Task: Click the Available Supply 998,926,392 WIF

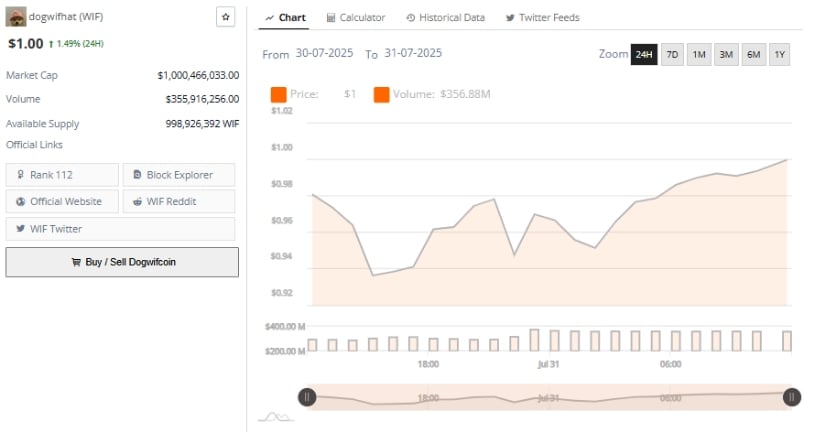Action: tap(202, 124)
